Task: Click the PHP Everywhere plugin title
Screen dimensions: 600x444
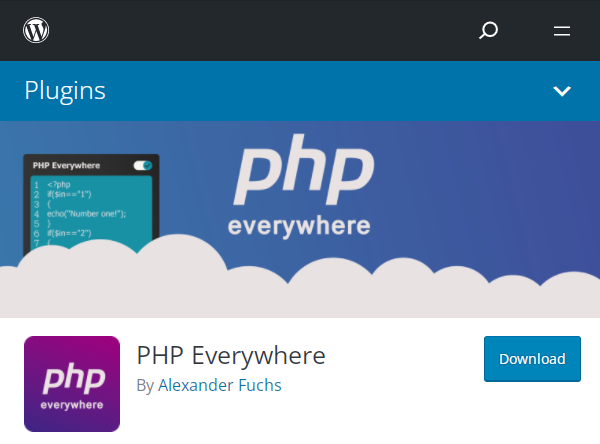Action: coord(231,355)
